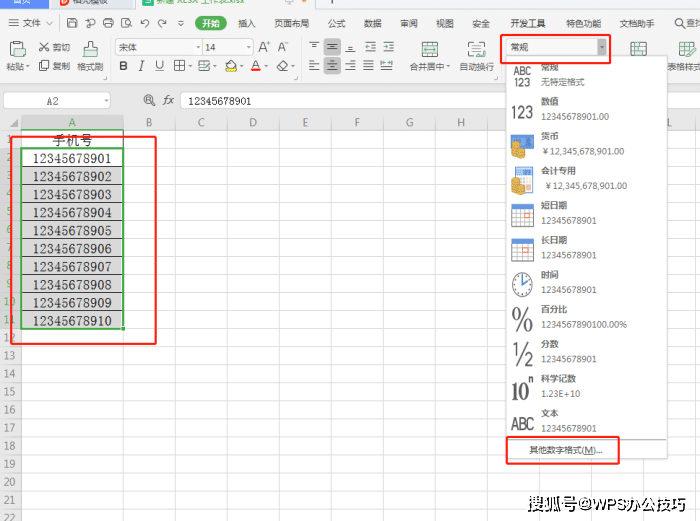This screenshot has height=521, width=700.
Task: Select the 会计专用 accounting format
Action: coord(587,179)
